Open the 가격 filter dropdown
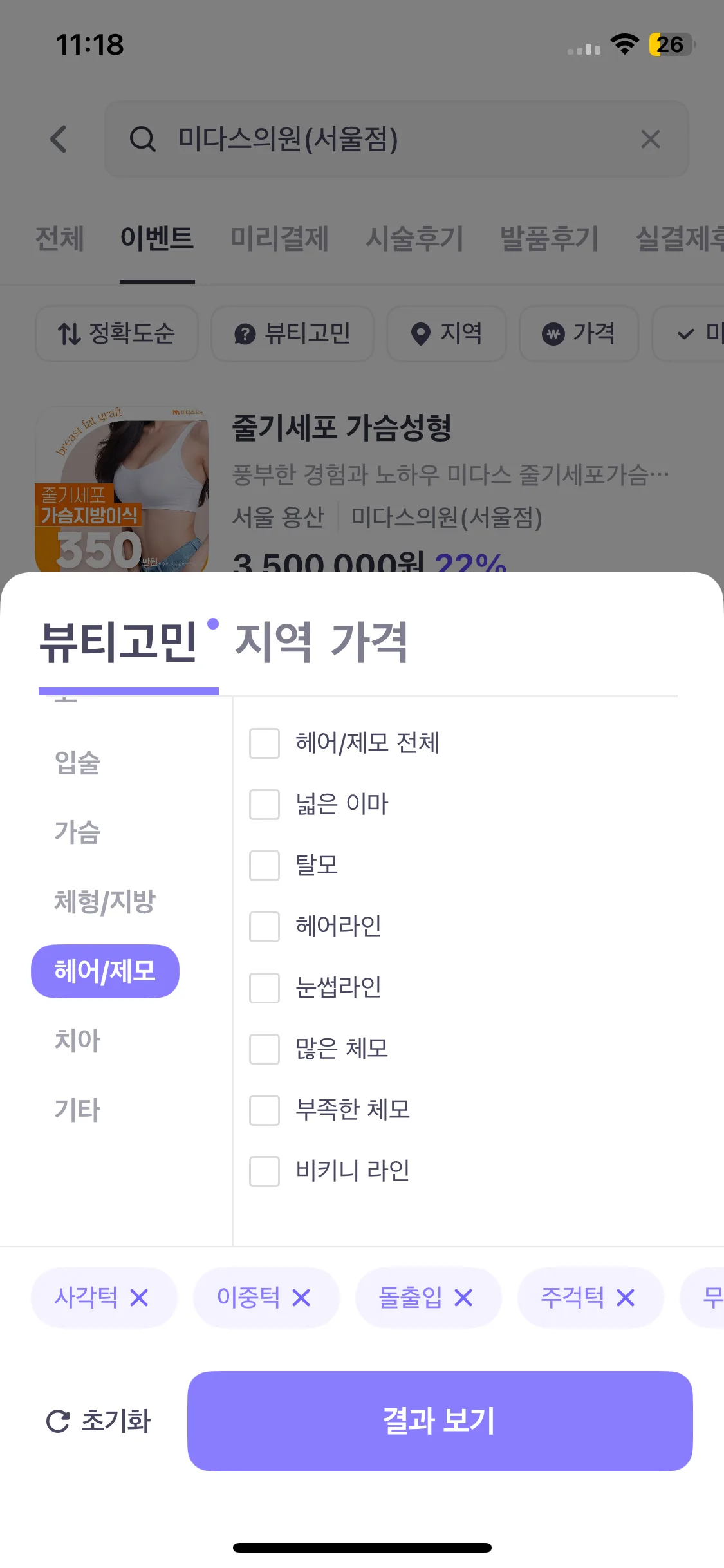 [x=579, y=333]
